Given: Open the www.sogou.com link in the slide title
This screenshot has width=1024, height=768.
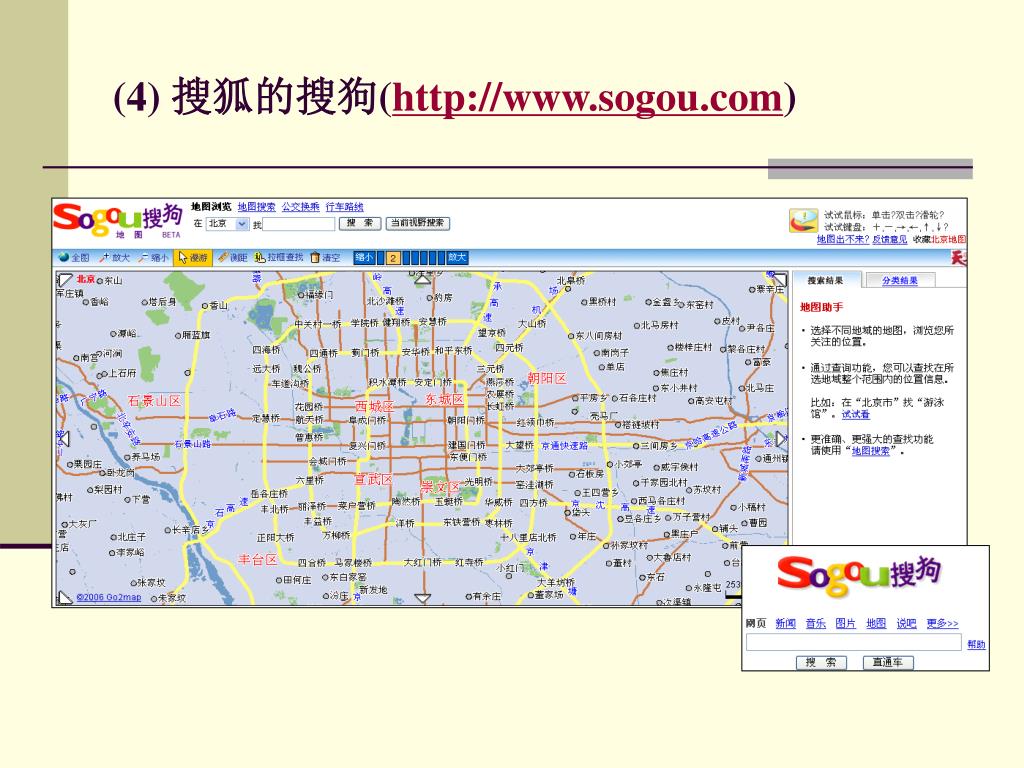Looking at the screenshot, I should [x=587, y=99].
